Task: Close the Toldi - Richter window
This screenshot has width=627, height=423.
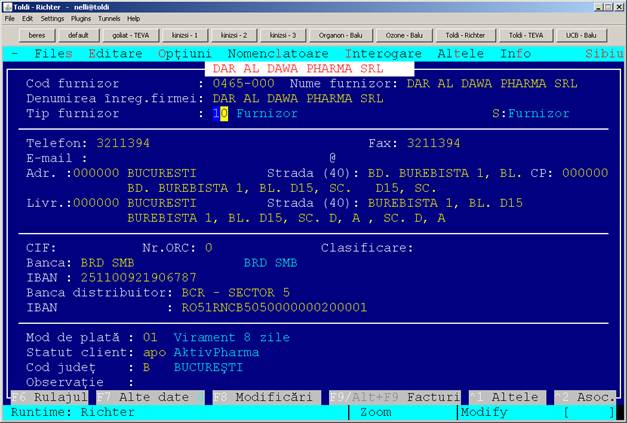Action: [x=618, y=7]
